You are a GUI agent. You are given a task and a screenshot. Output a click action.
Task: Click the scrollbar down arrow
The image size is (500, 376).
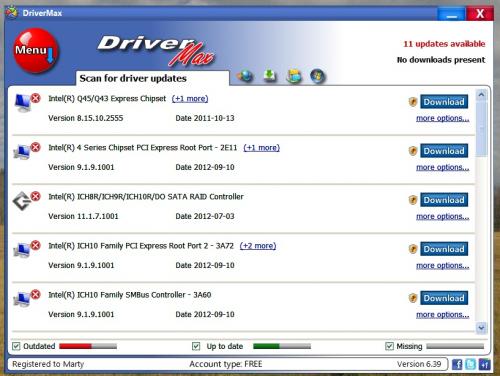(481, 327)
